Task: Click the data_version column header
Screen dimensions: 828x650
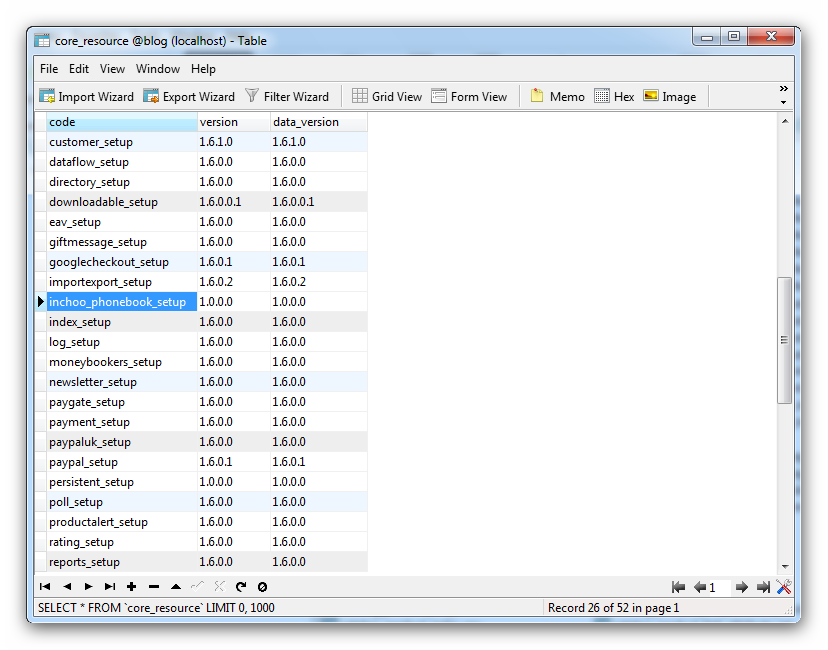Action: pos(318,122)
